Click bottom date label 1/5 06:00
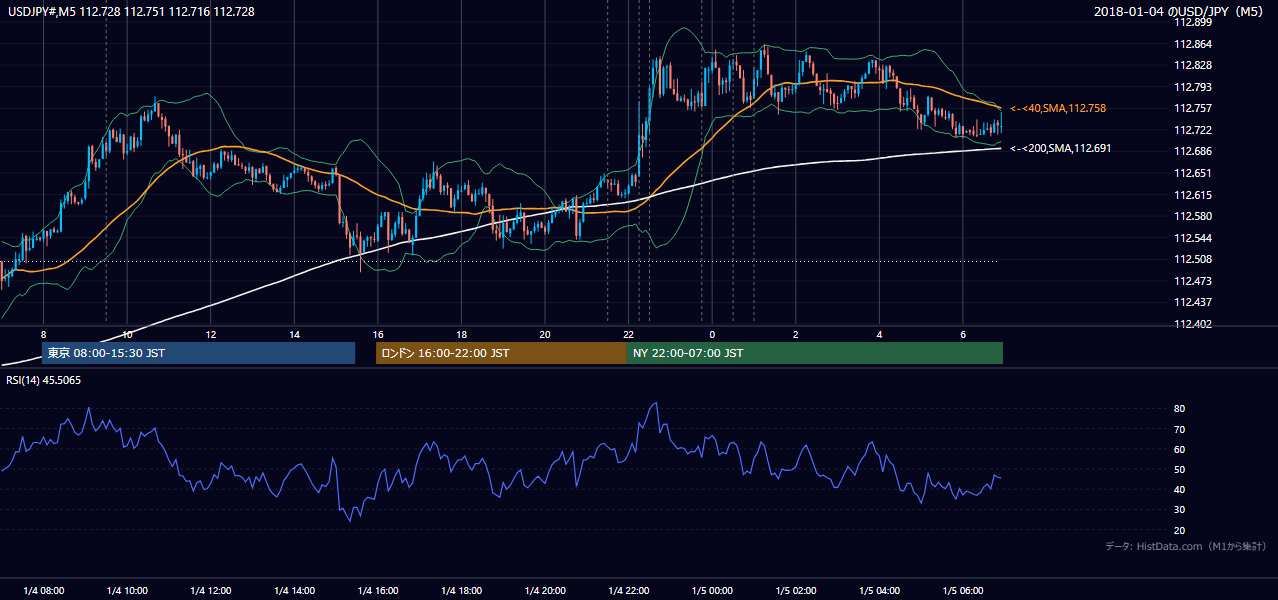The image size is (1278, 600). coord(963,591)
